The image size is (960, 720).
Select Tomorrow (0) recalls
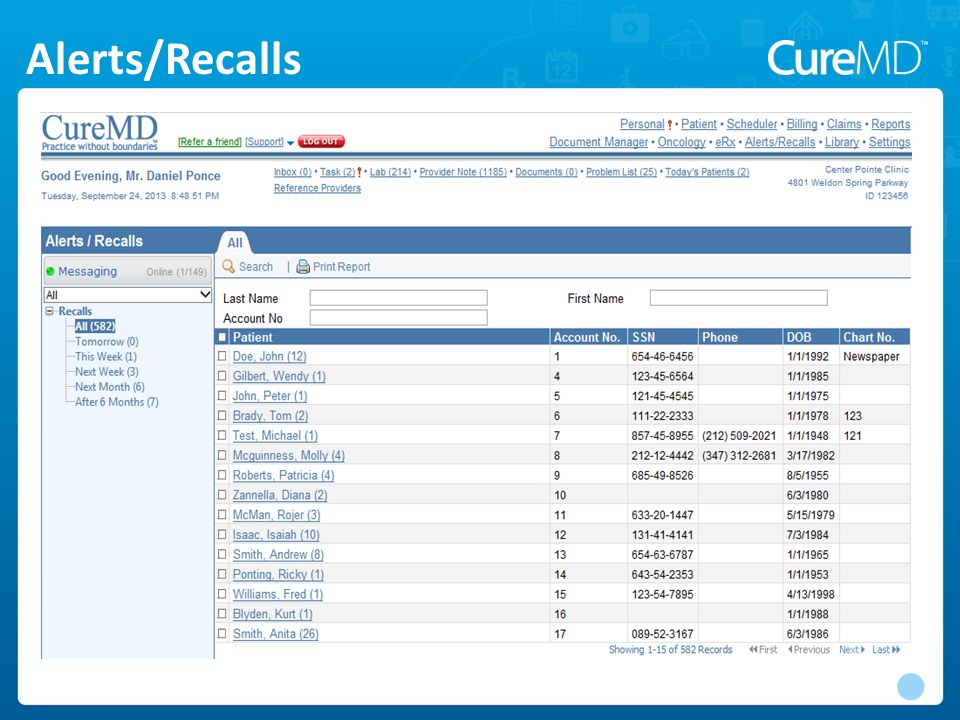tap(107, 342)
